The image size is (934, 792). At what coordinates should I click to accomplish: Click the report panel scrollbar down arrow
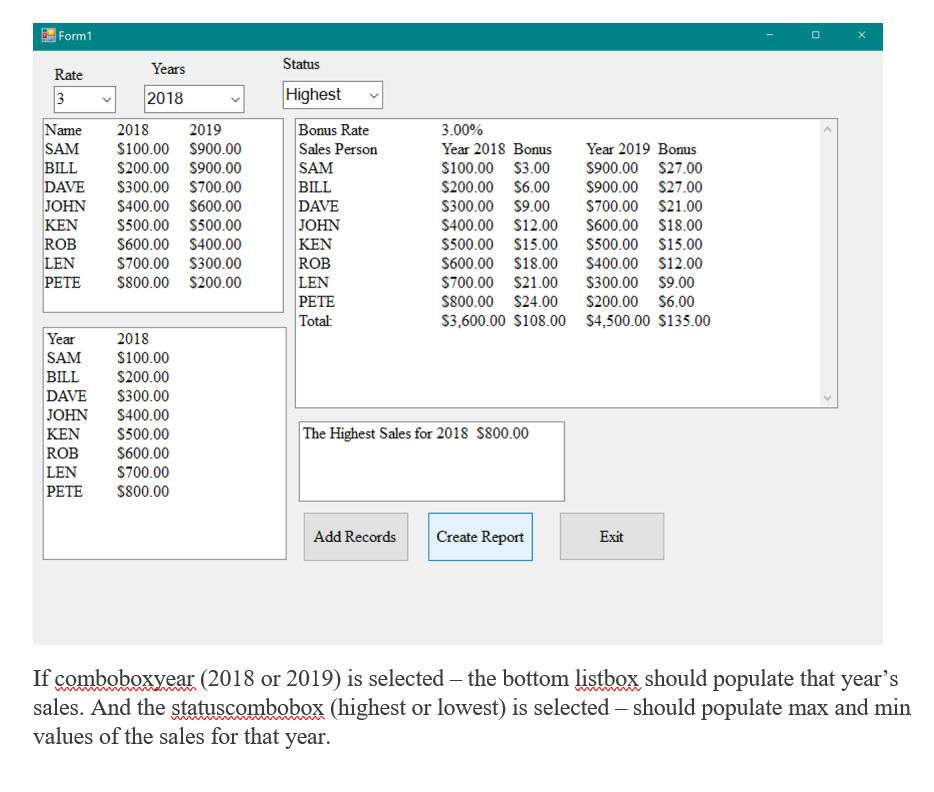[828, 399]
